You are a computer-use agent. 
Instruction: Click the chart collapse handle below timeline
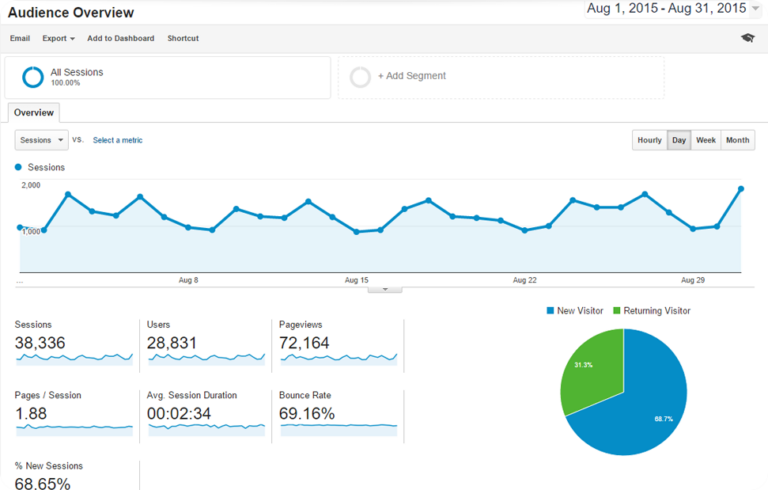pos(384,288)
